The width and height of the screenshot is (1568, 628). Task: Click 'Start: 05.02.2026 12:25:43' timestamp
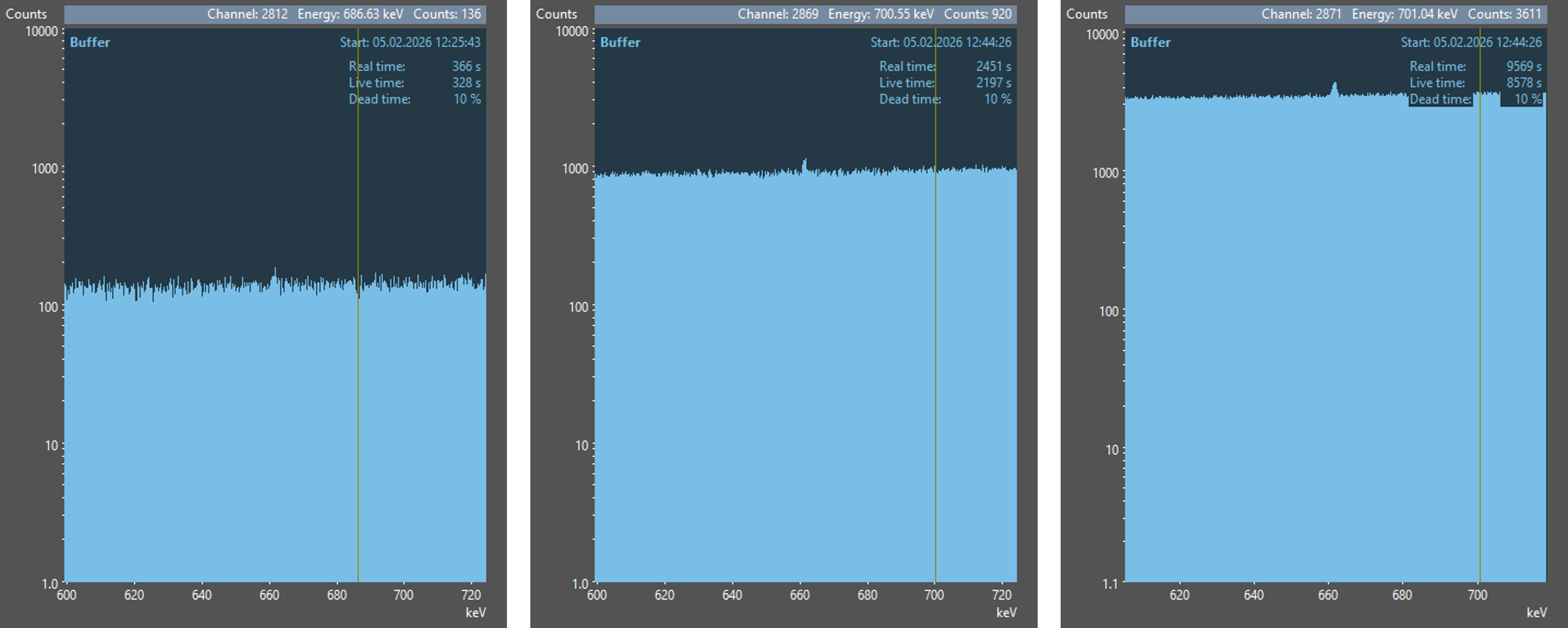(410, 42)
